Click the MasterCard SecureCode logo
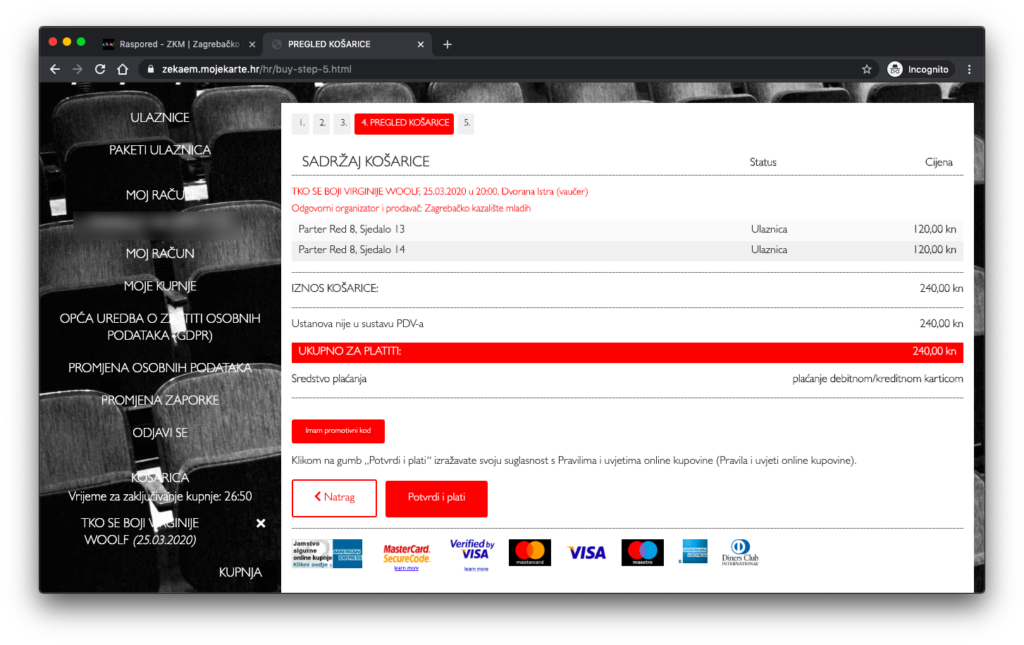 click(406, 554)
